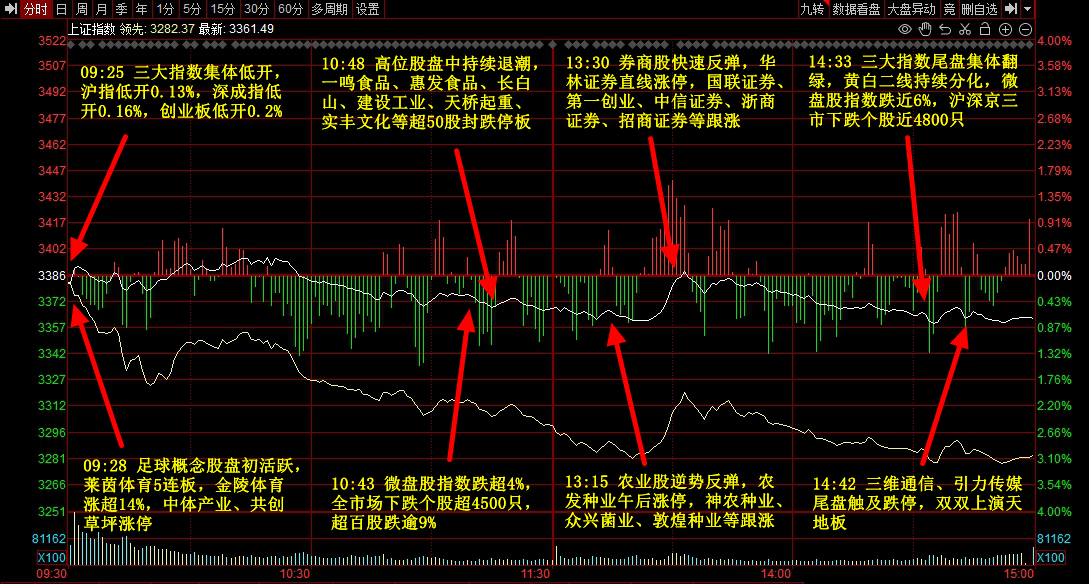Open the 多周期 multi-period selector
Screen dimensions: 1089x584
click(330, 9)
